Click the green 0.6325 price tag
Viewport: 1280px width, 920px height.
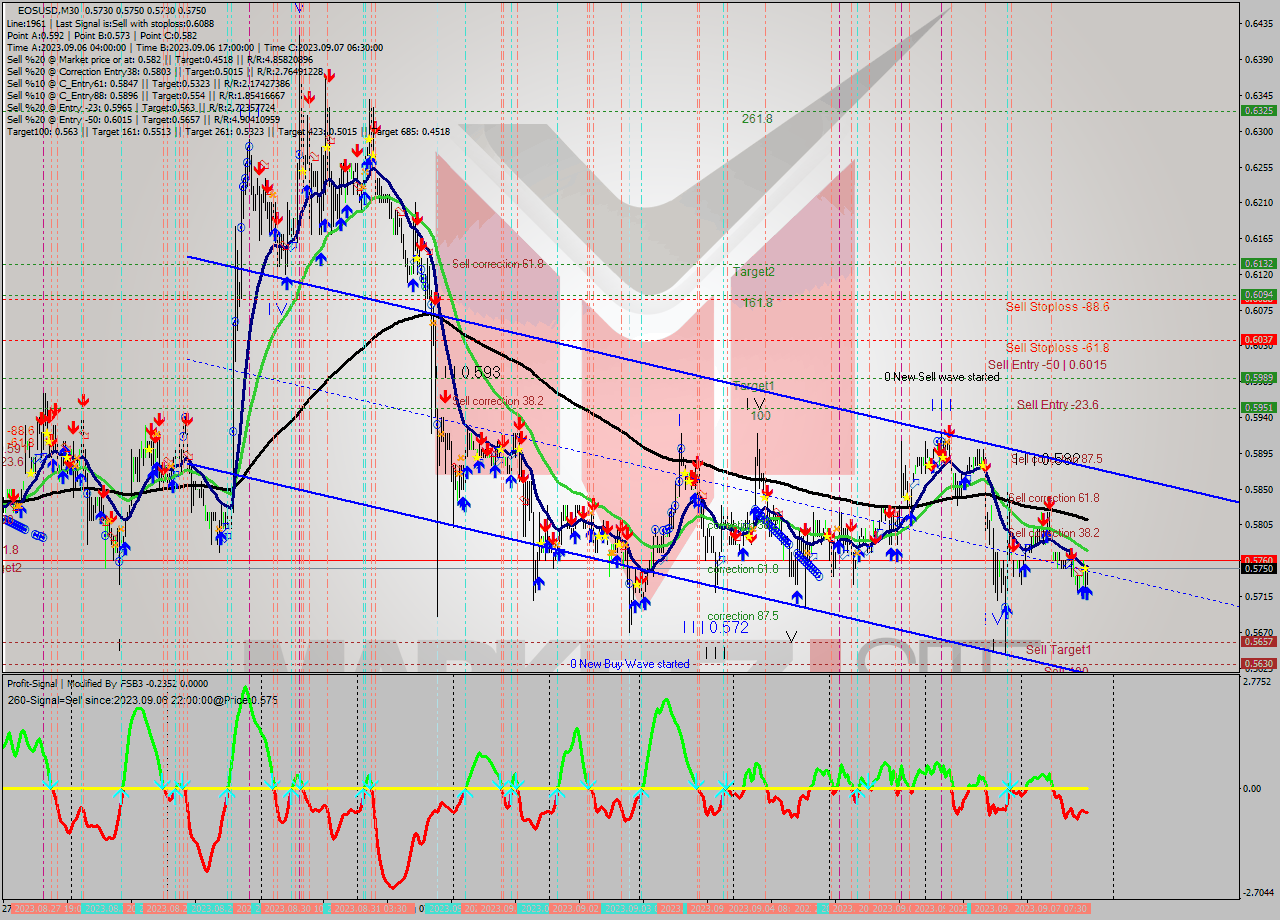[1257, 111]
